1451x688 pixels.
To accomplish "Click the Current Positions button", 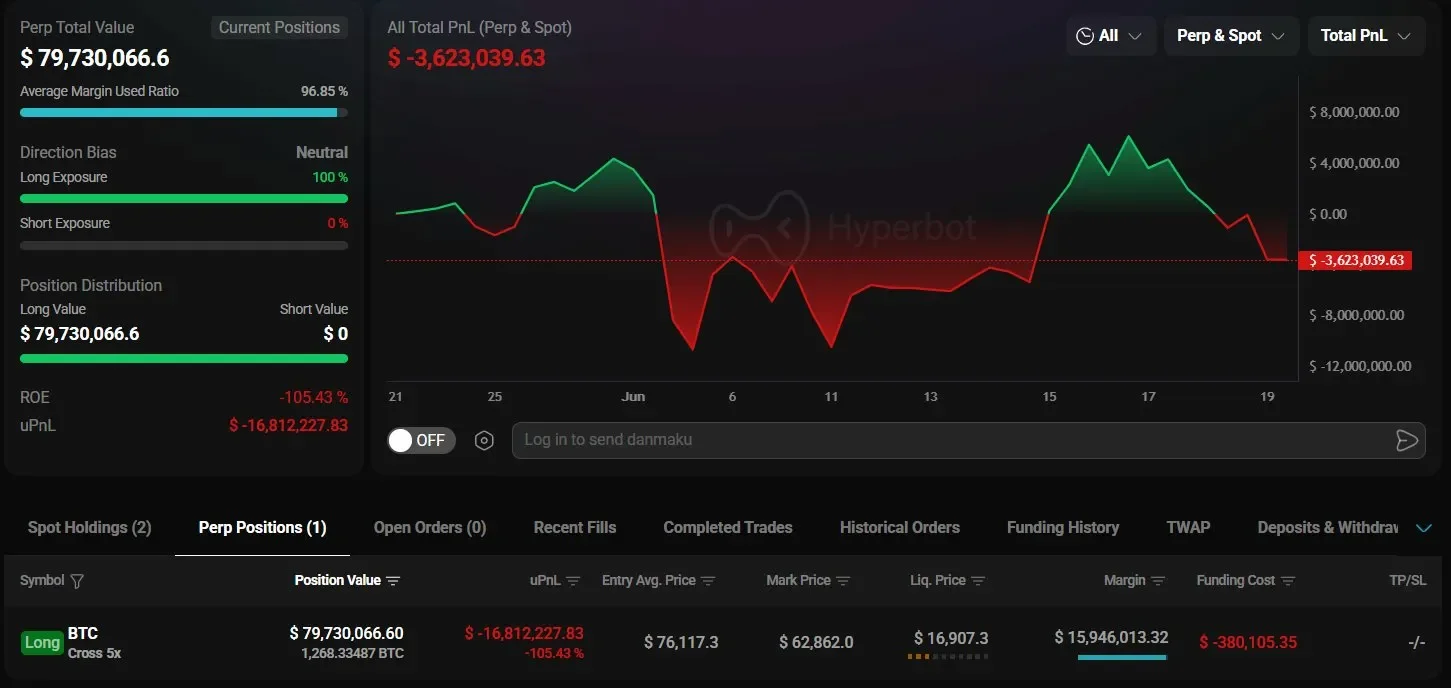I will [x=279, y=27].
